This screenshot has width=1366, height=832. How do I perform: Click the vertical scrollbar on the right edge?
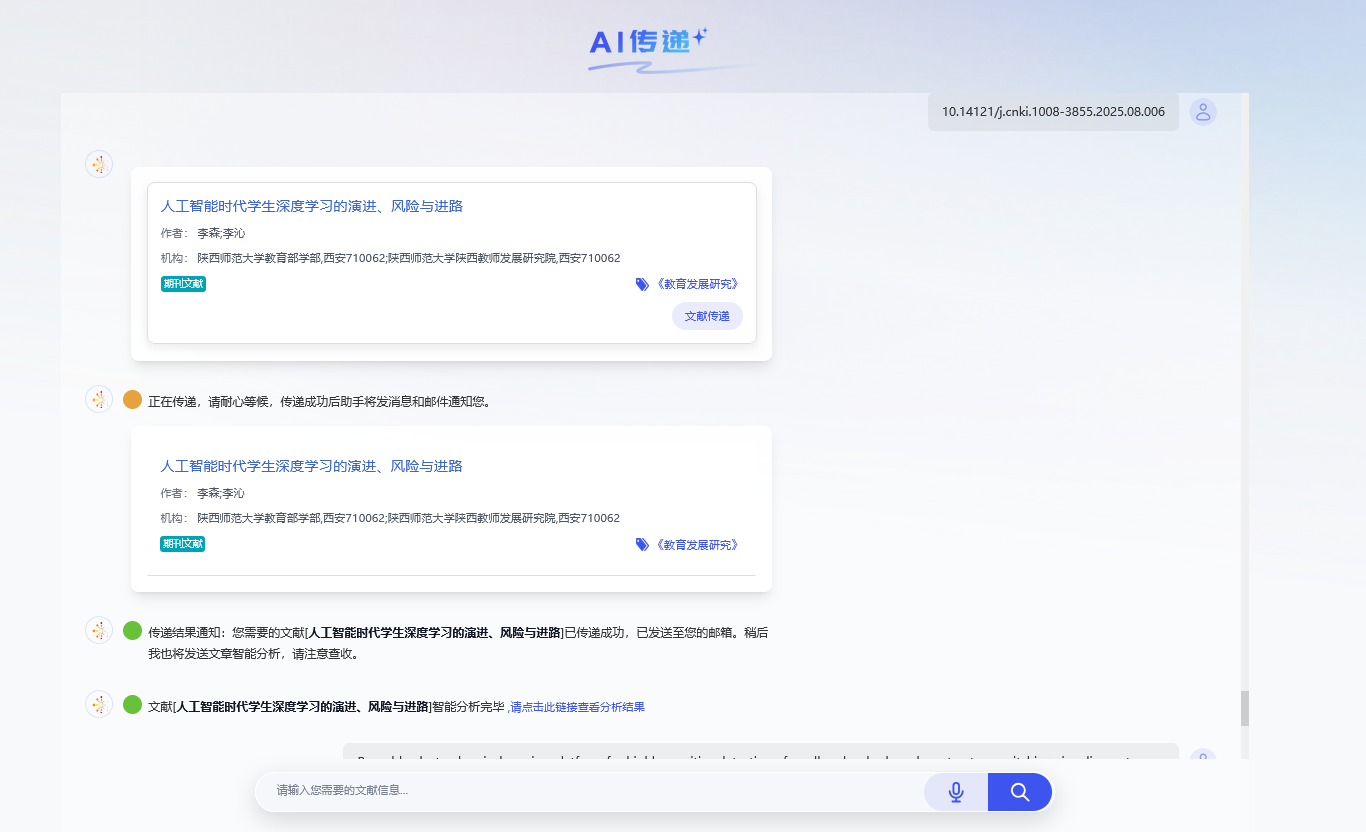[x=1244, y=708]
